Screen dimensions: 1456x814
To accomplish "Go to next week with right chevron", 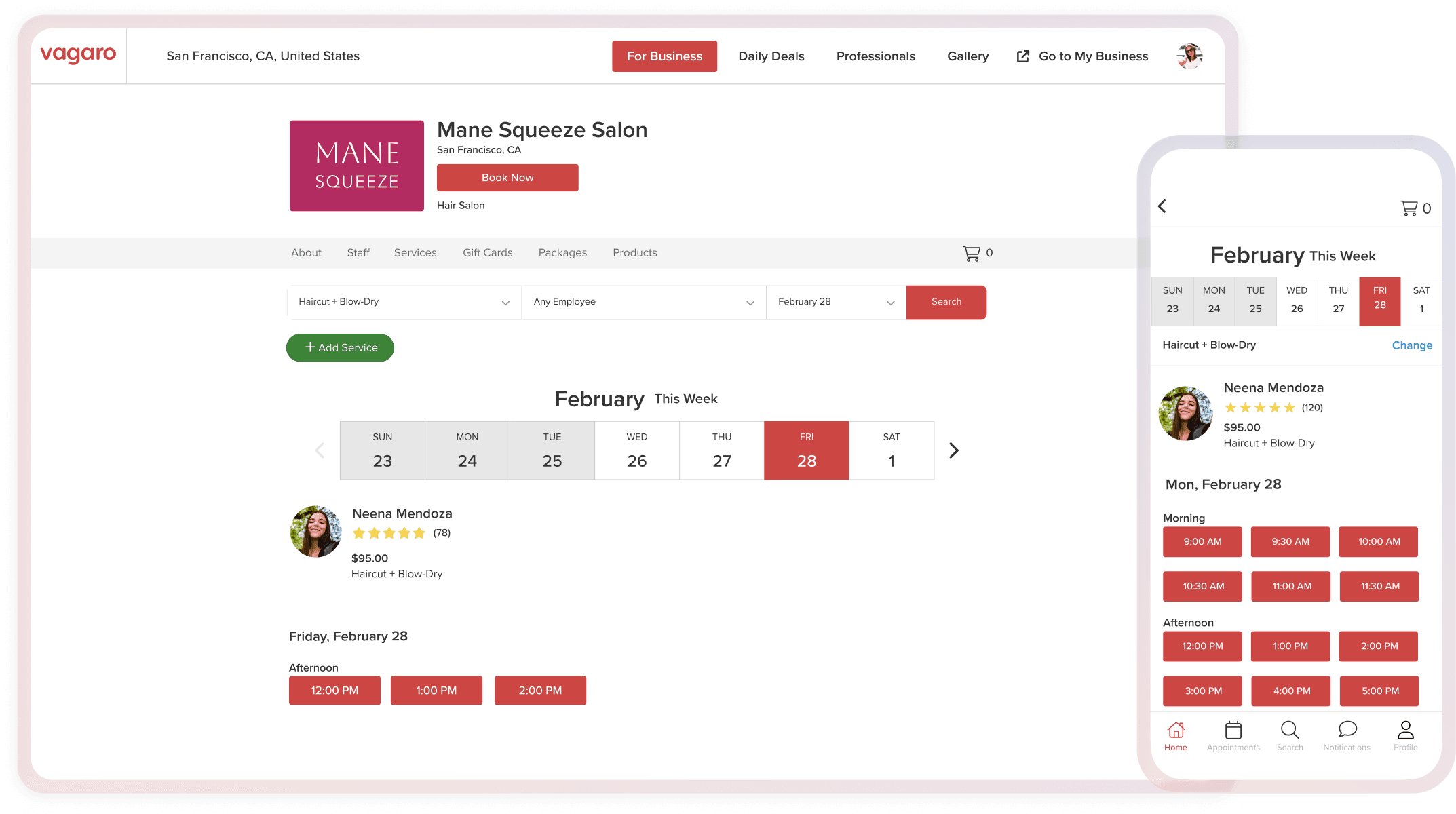I will [953, 450].
